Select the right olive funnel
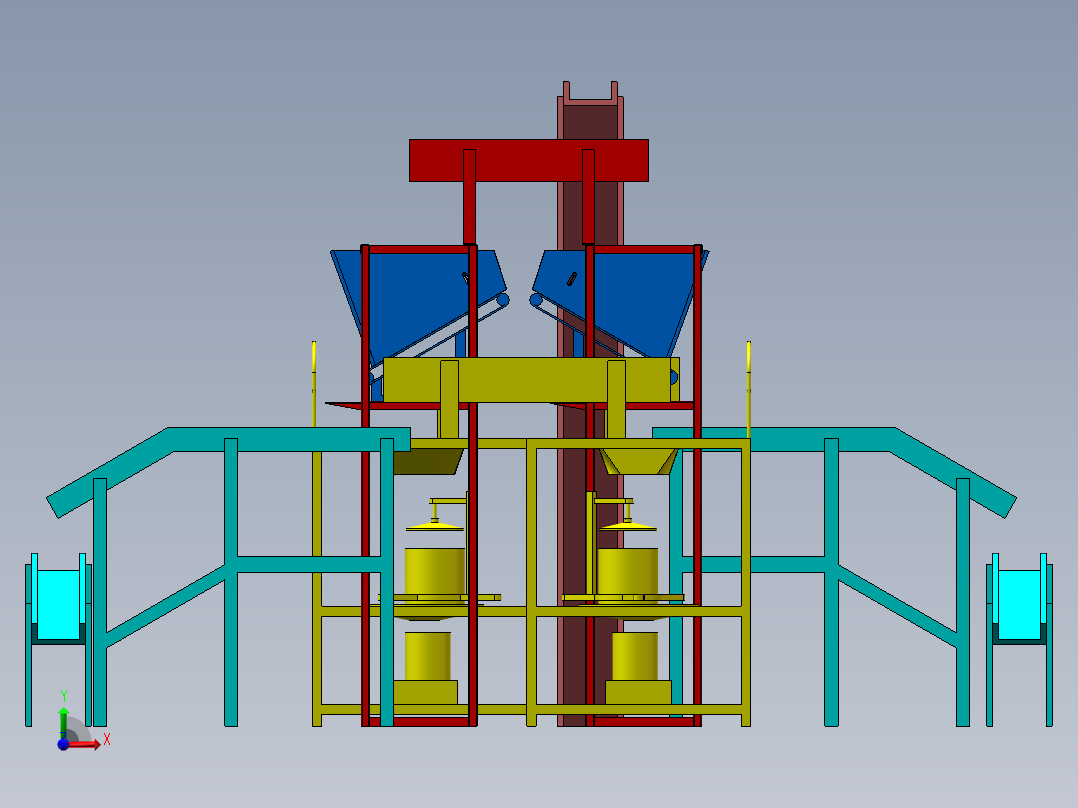This screenshot has height=808, width=1078. click(639, 461)
